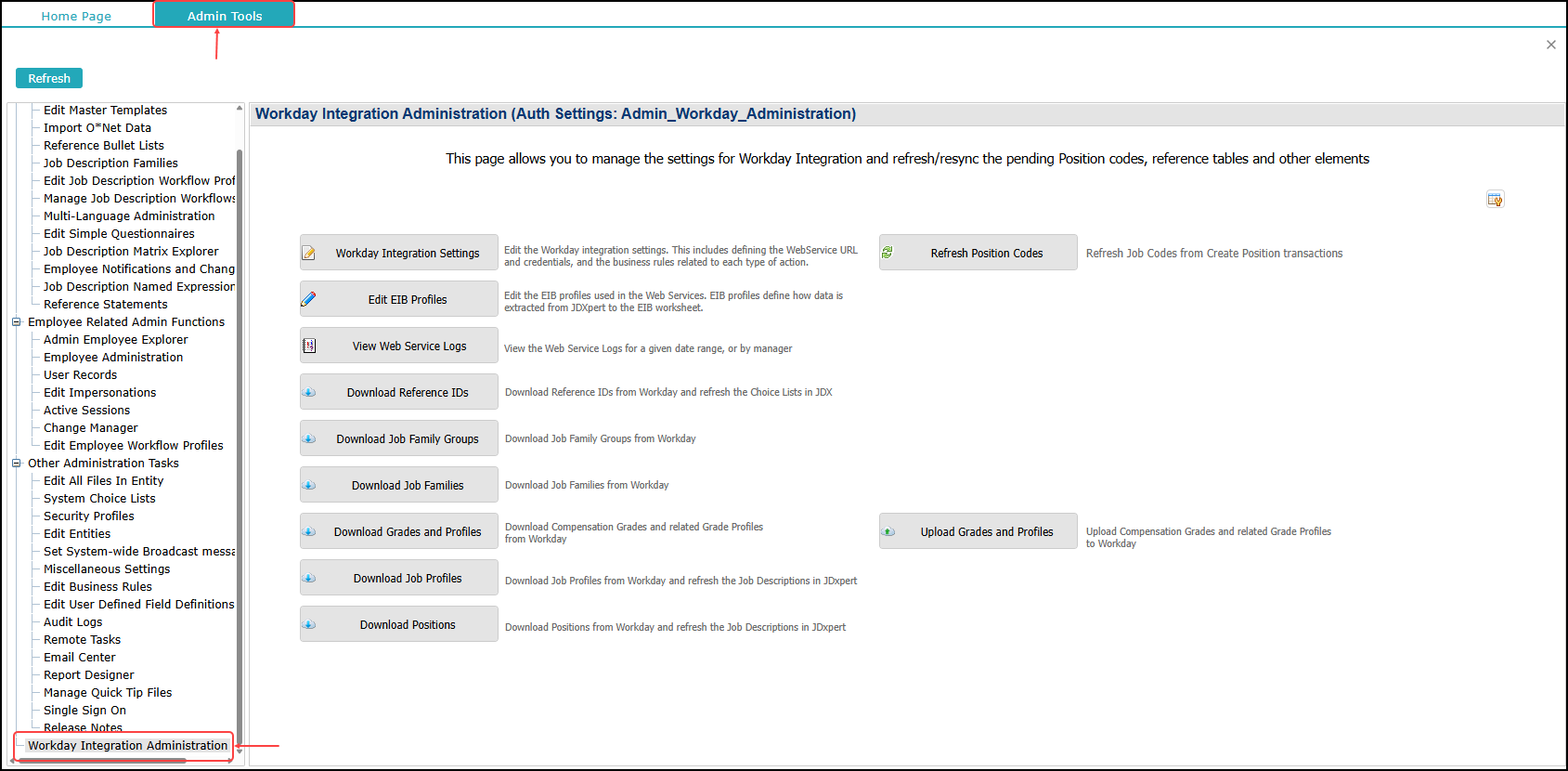Click the upload icon beside Upload Grades and Profiles

click(888, 531)
